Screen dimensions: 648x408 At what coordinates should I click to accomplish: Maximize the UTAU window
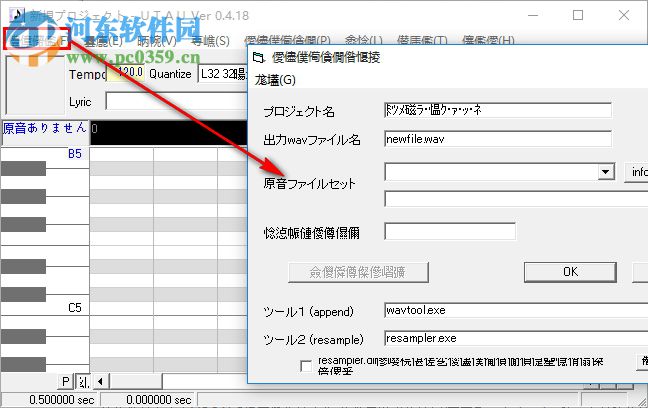[x=578, y=15]
